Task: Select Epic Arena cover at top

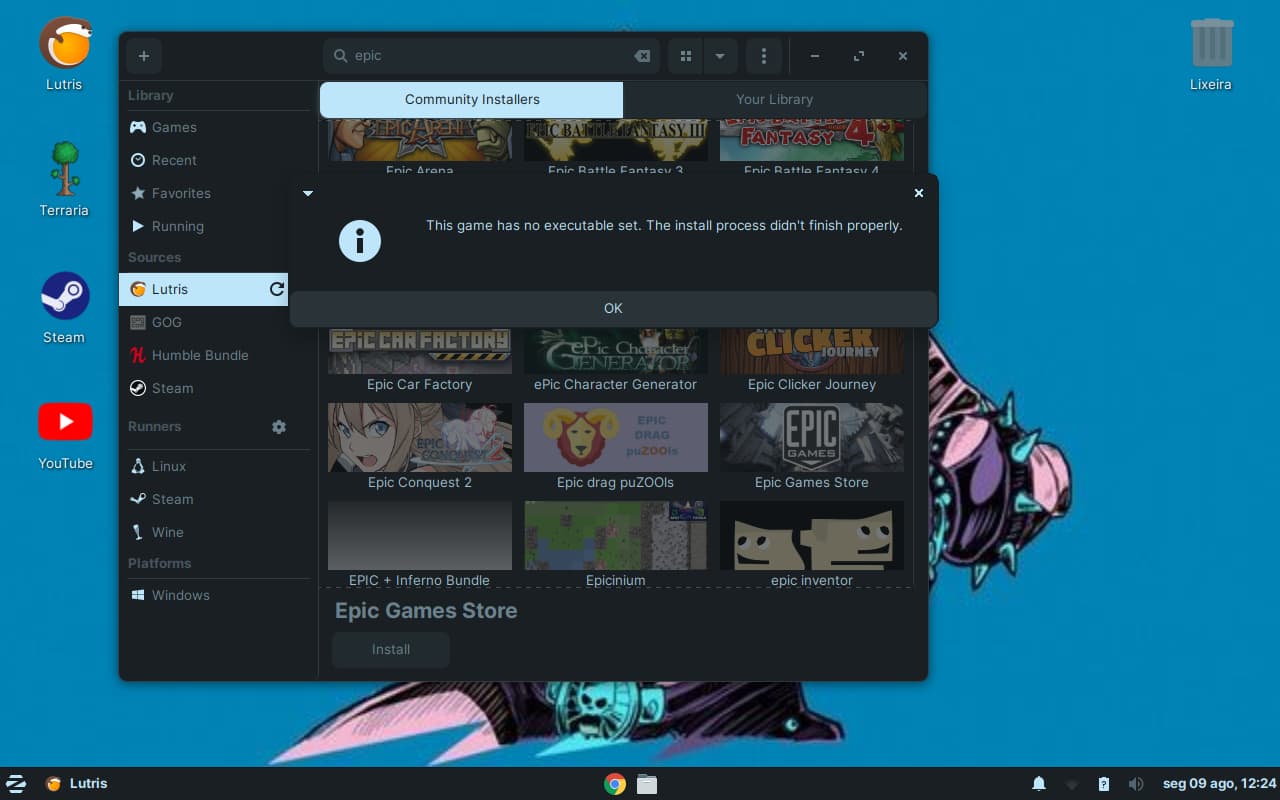Action: pyautogui.click(x=420, y=140)
